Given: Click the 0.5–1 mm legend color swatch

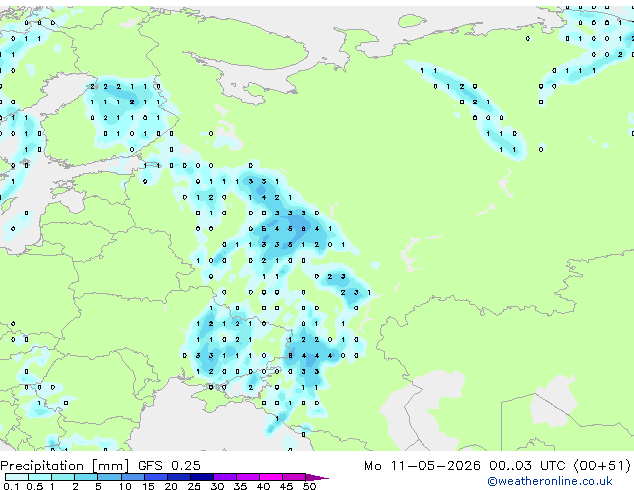Looking at the screenshot, I should pos(40,477).
